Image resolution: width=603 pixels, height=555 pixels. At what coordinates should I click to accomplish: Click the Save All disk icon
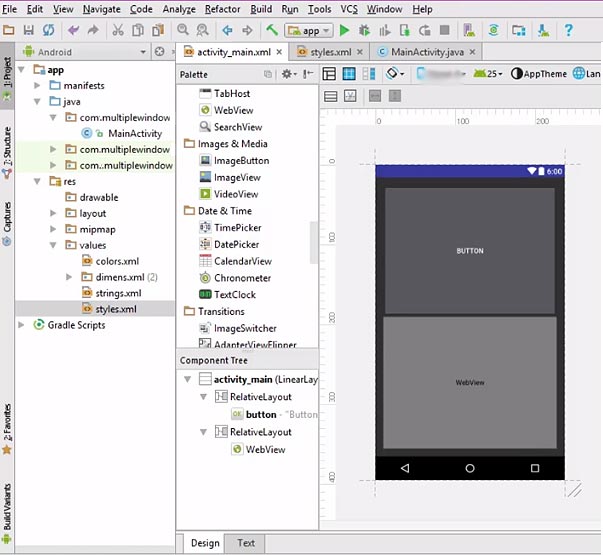[29, 30]
